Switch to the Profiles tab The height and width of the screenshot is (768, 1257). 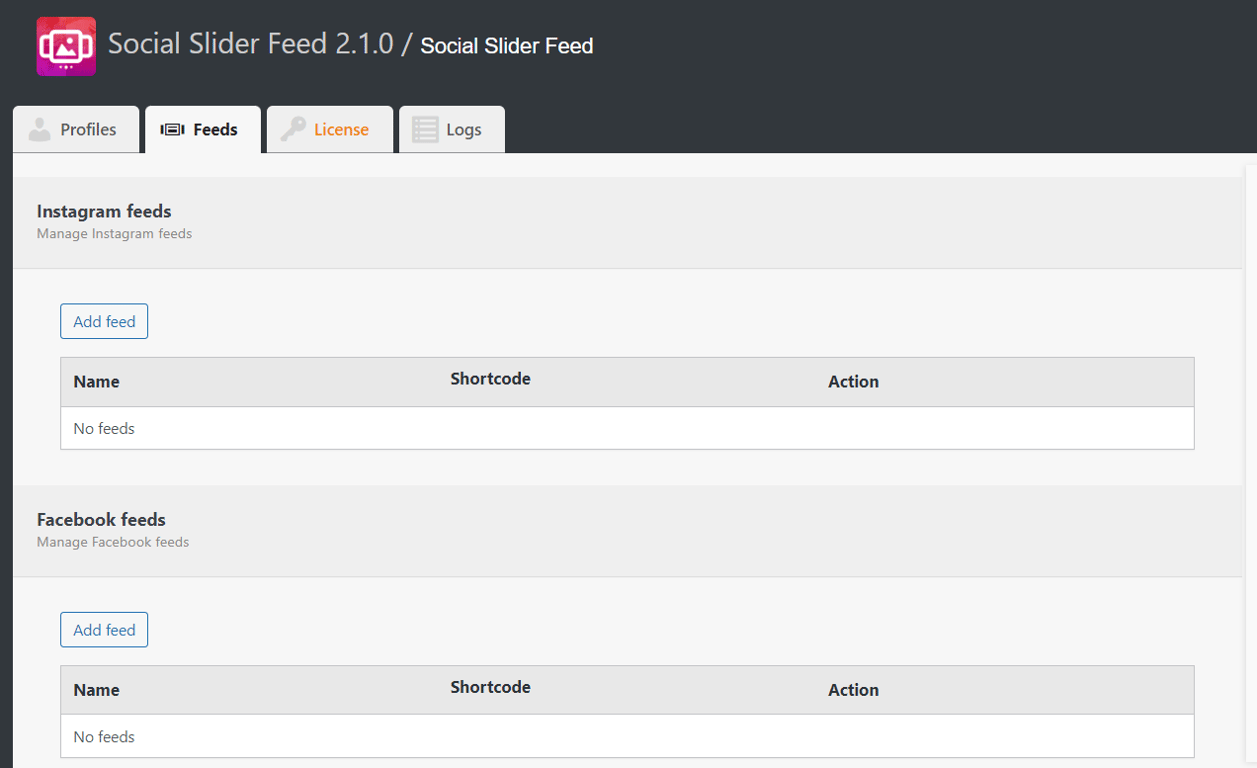coord(88,129)
